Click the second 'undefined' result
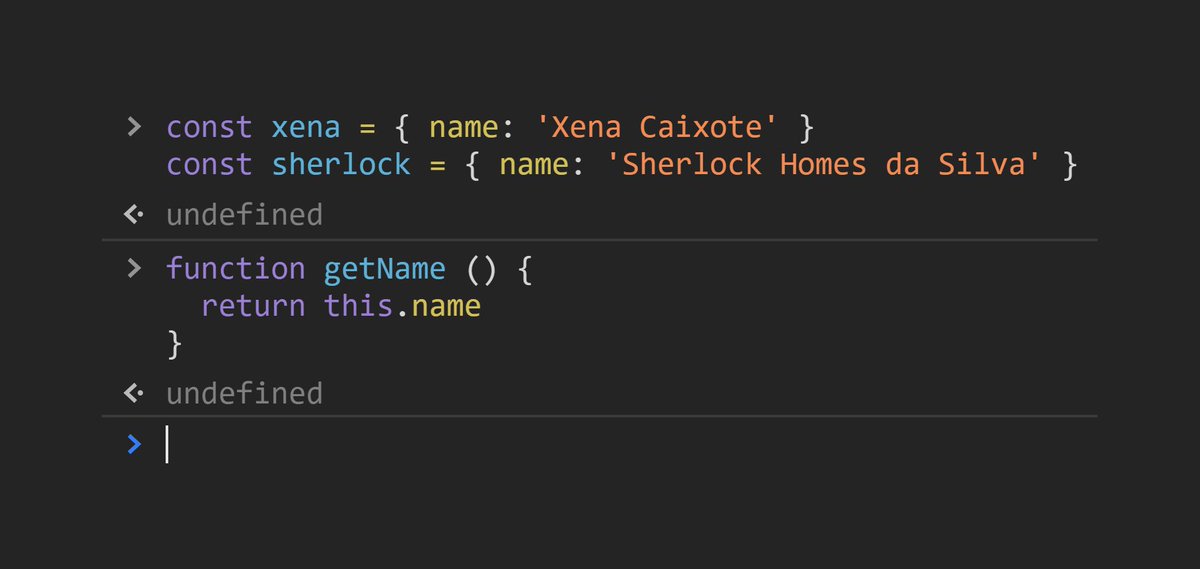The height and width of the screenshot is (569, 1200). (244, 393)
